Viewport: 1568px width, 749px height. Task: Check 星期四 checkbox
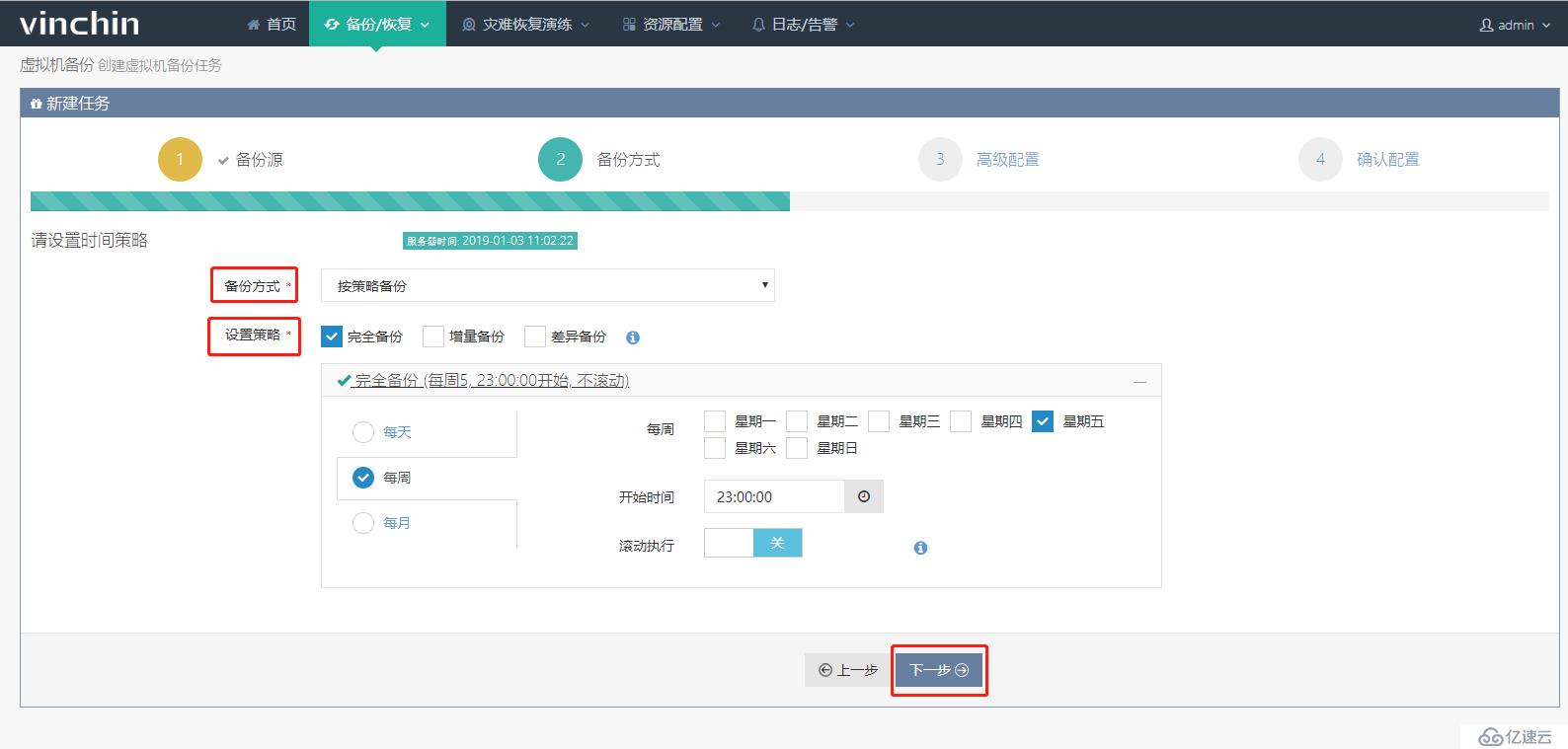click(961, 421)
